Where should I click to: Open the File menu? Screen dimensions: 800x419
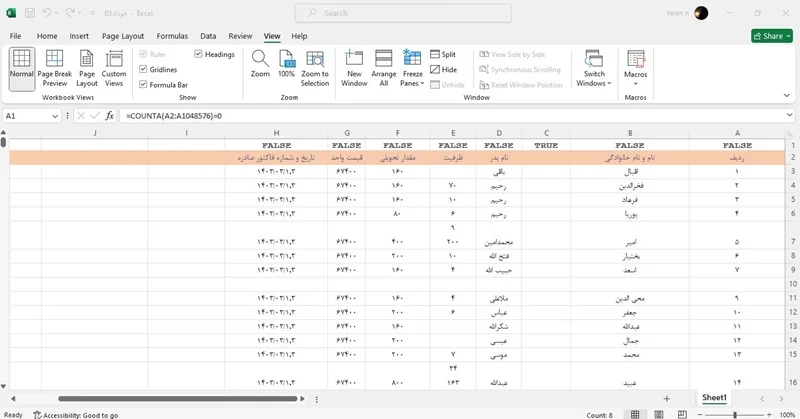tap(15, 36)
